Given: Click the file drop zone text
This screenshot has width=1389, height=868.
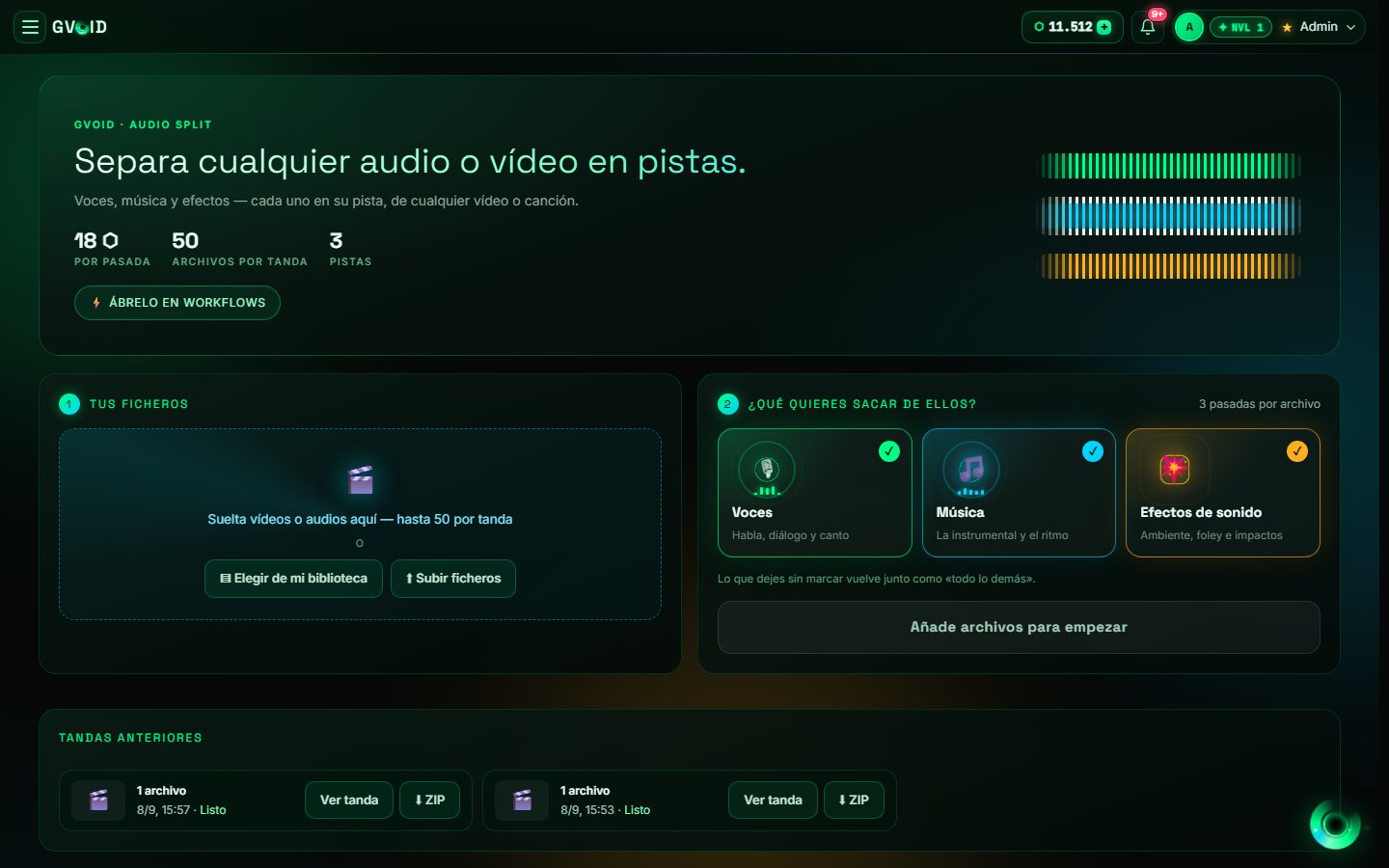Looking at the screenshot, I should click(360, 519).
